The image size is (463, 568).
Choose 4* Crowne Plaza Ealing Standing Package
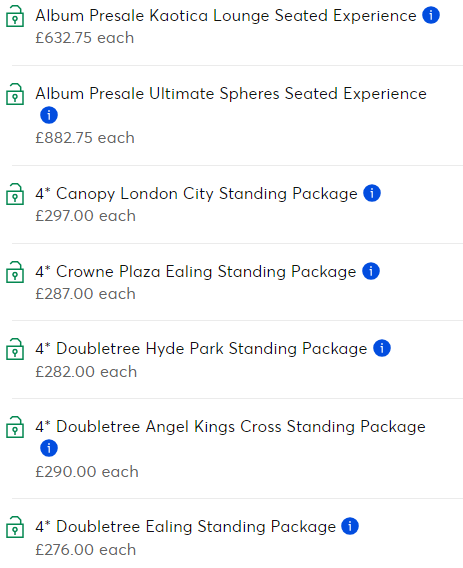(196, 271)
